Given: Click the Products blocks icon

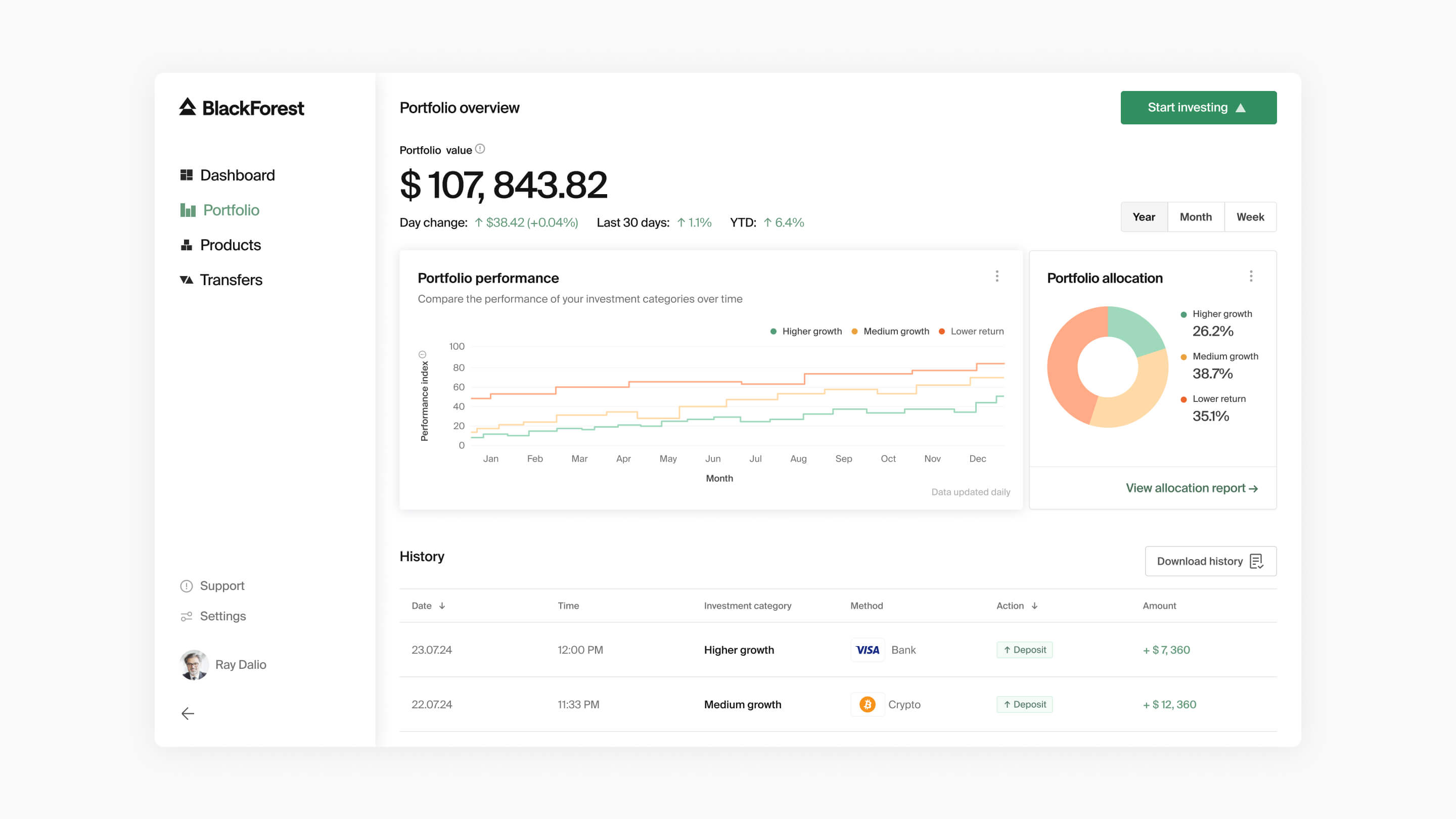Looking at the screenshot, I should 186,245.
